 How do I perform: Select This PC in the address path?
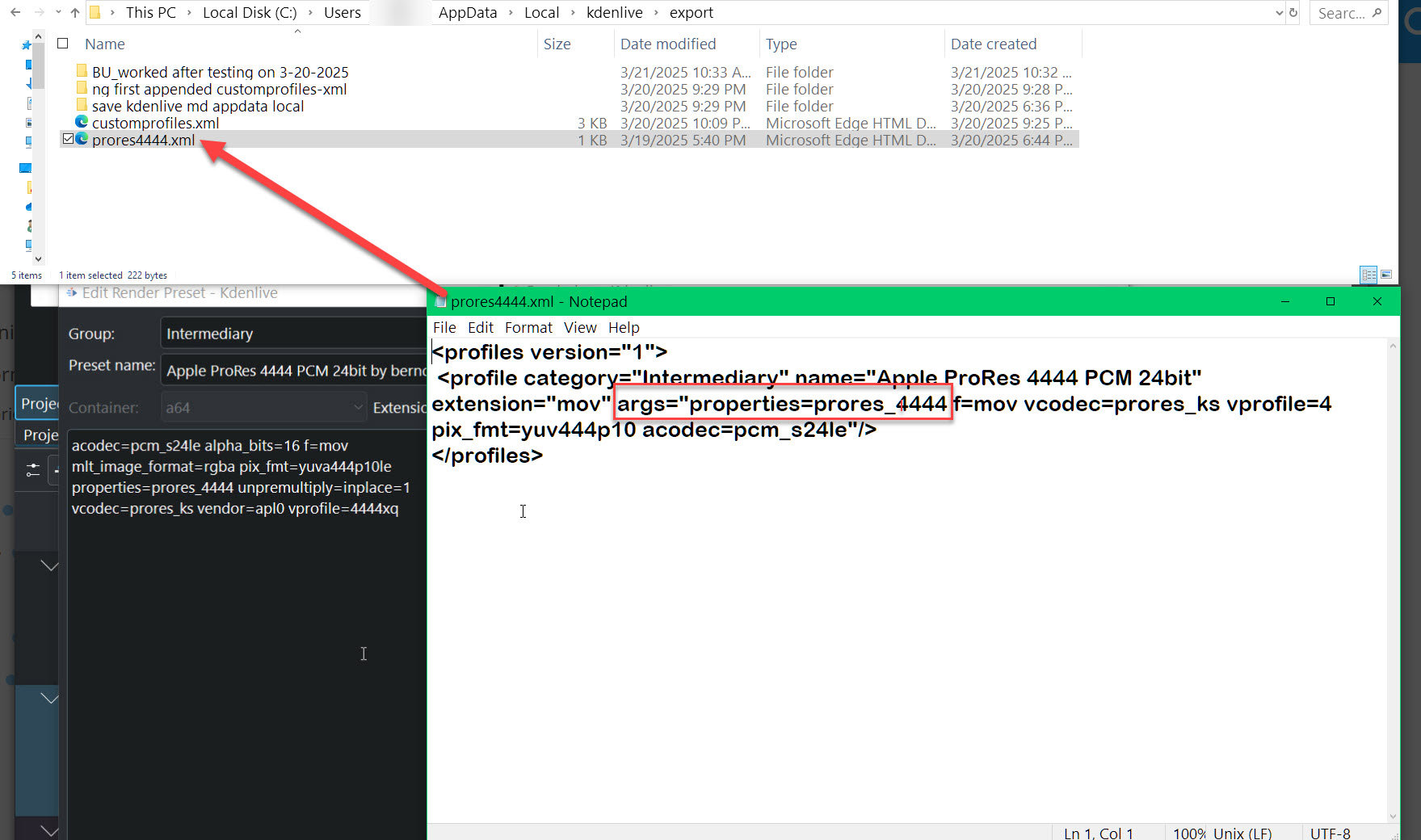[150, 12]
